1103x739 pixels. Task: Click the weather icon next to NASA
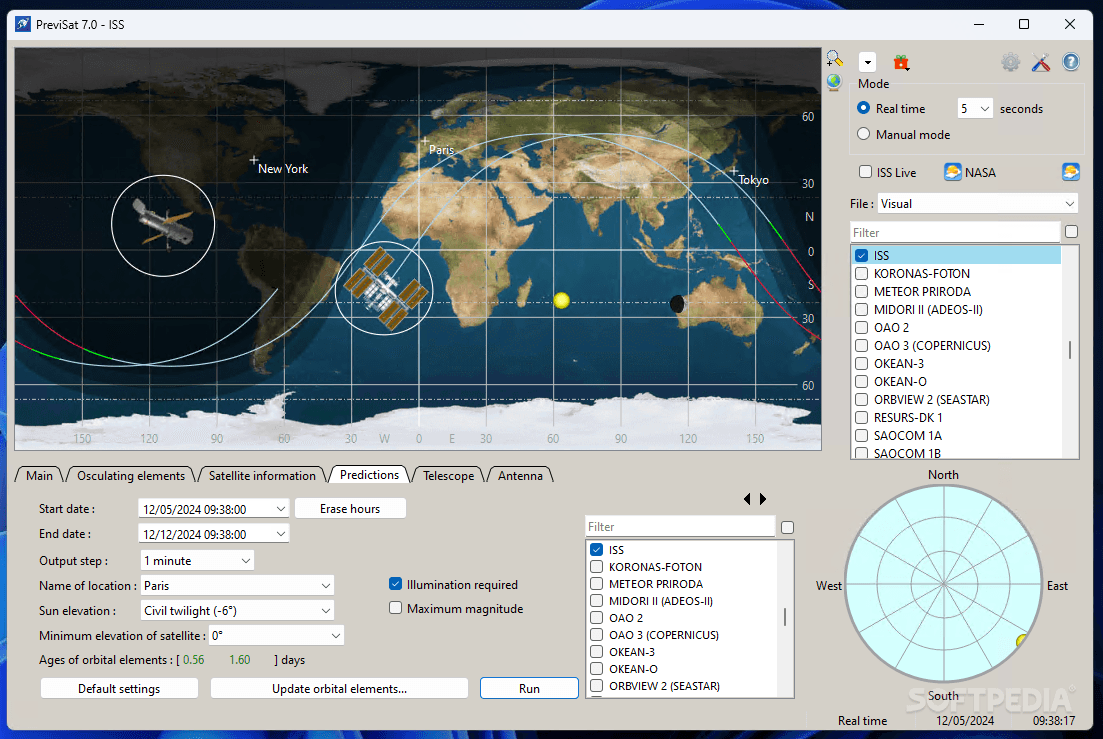tap(952, 172)
